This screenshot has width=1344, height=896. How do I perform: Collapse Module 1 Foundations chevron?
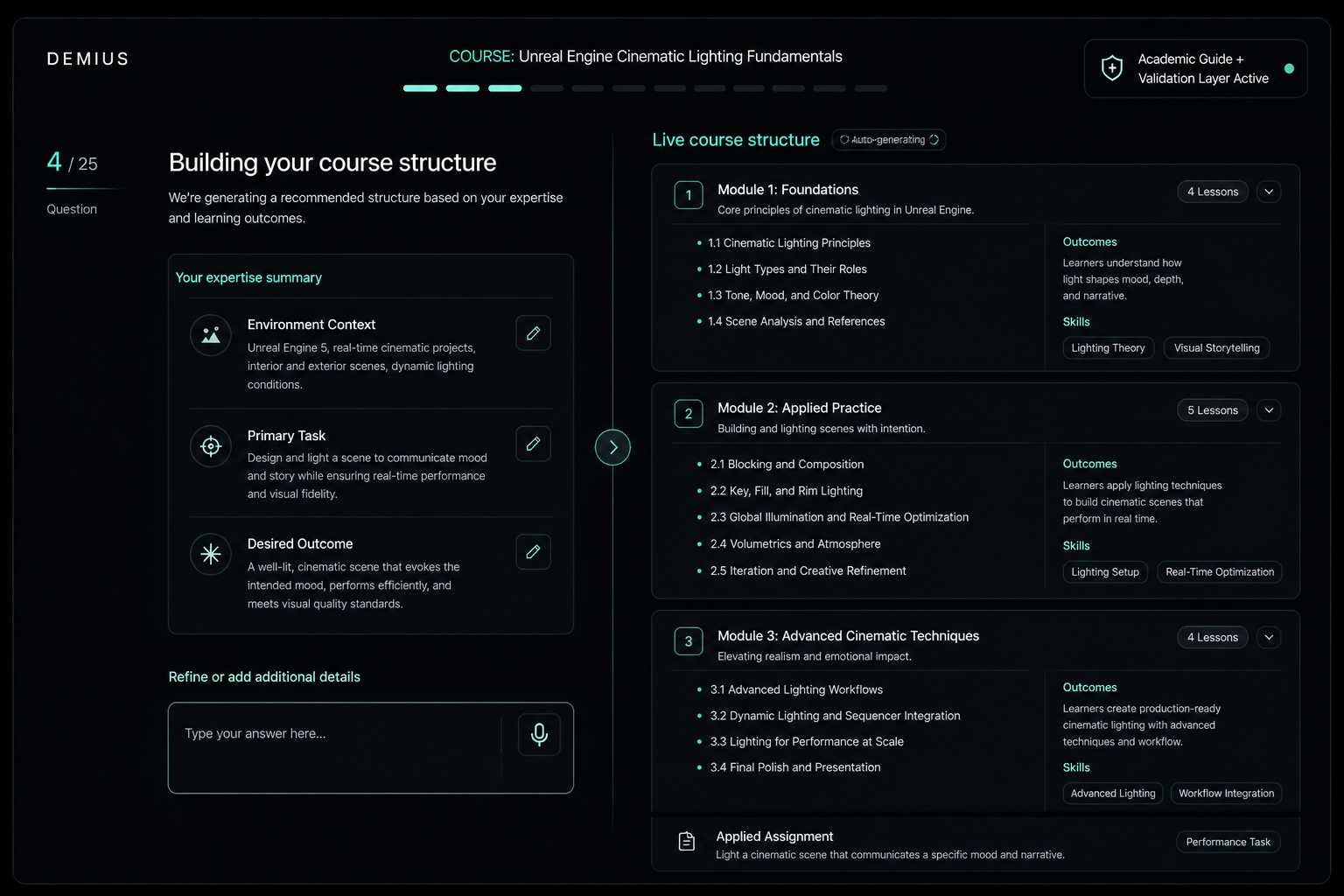1269,192
